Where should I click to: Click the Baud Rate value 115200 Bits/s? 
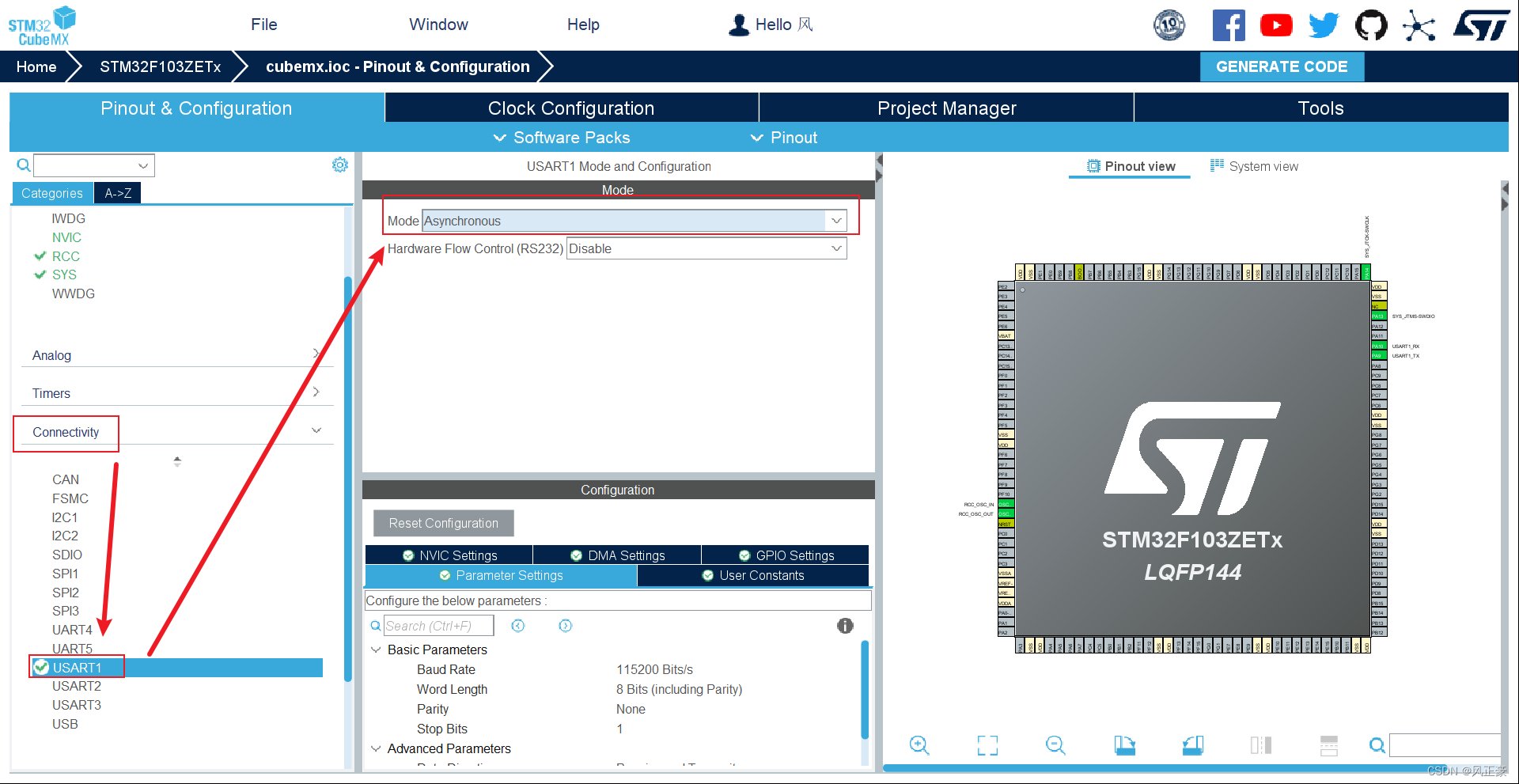coord(654,669)
